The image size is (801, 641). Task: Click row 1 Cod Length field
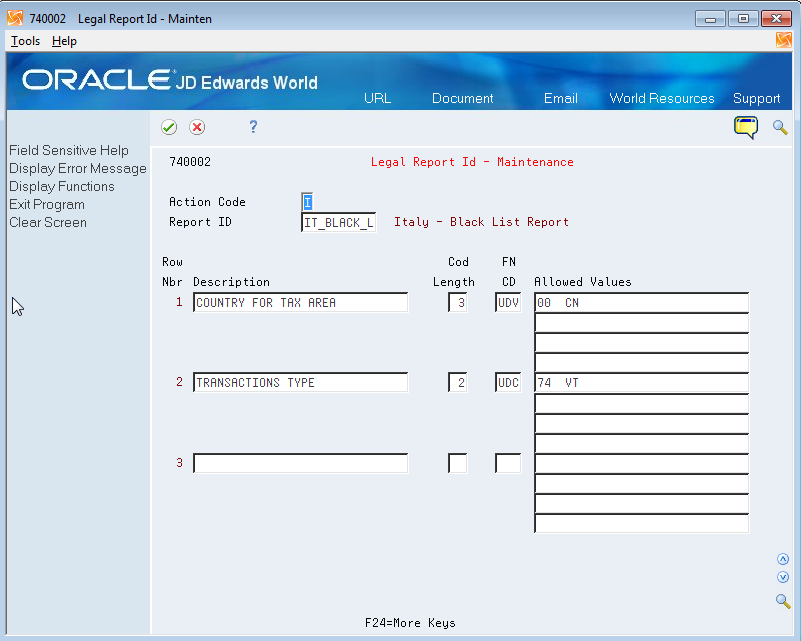pos(458,302)
